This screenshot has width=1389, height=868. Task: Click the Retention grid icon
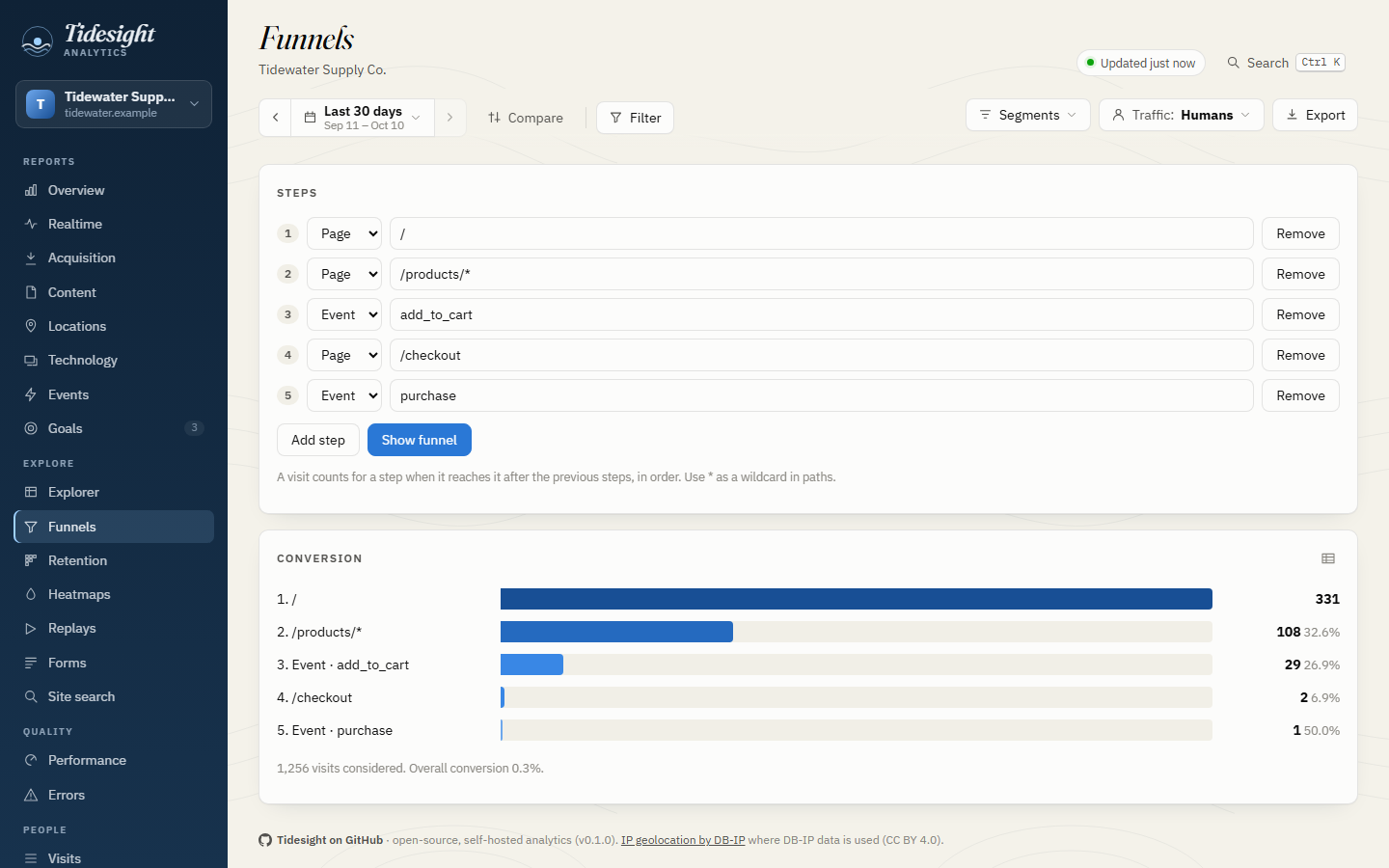(31, 560)
